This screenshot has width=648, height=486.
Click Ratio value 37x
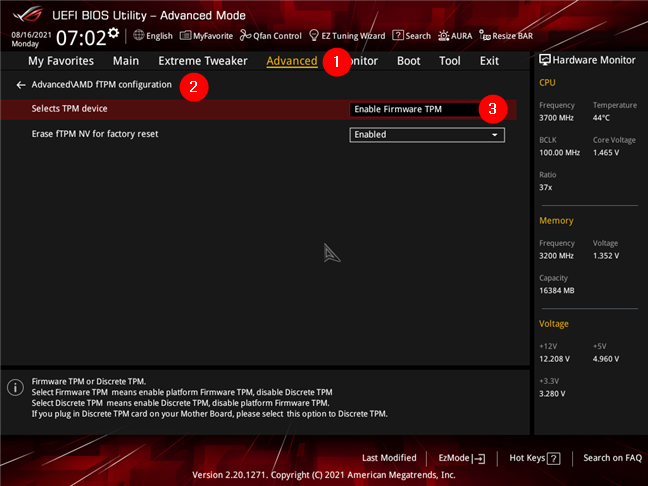[x=546, y=188]
